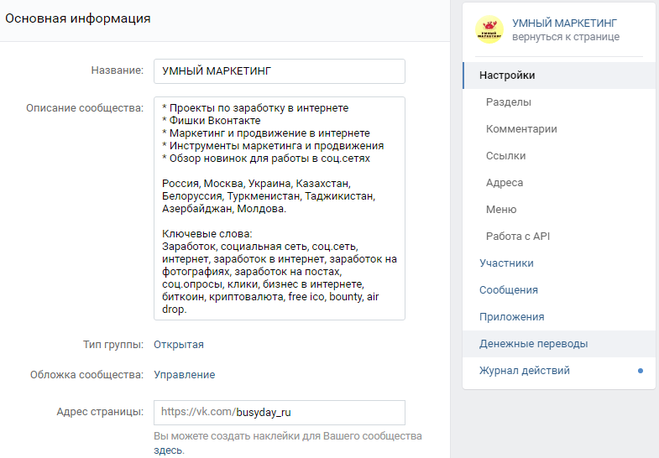Open the Журнал действий log
Viewport: 659px width, 458px height.
(524, 371)
